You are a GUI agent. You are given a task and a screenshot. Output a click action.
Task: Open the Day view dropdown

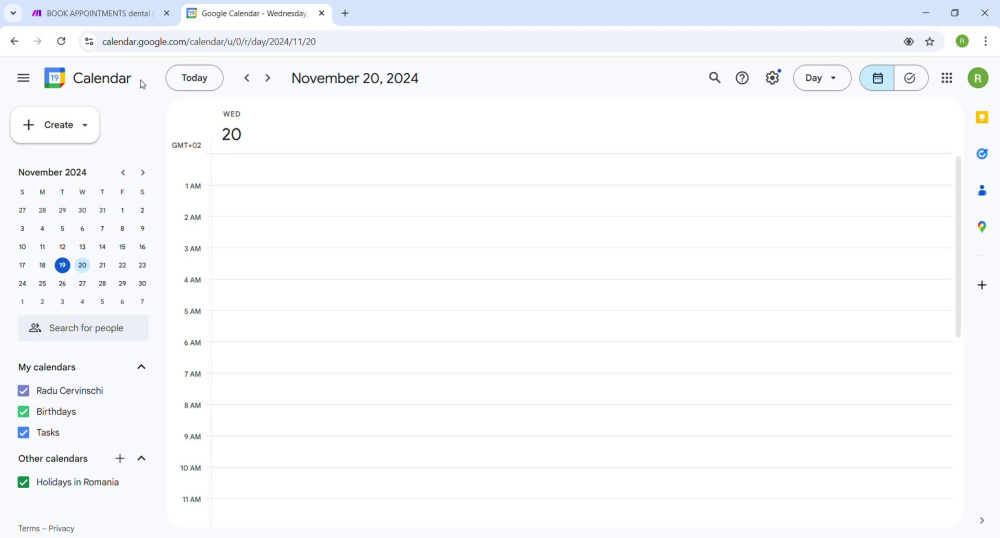(x=821, y=78)
